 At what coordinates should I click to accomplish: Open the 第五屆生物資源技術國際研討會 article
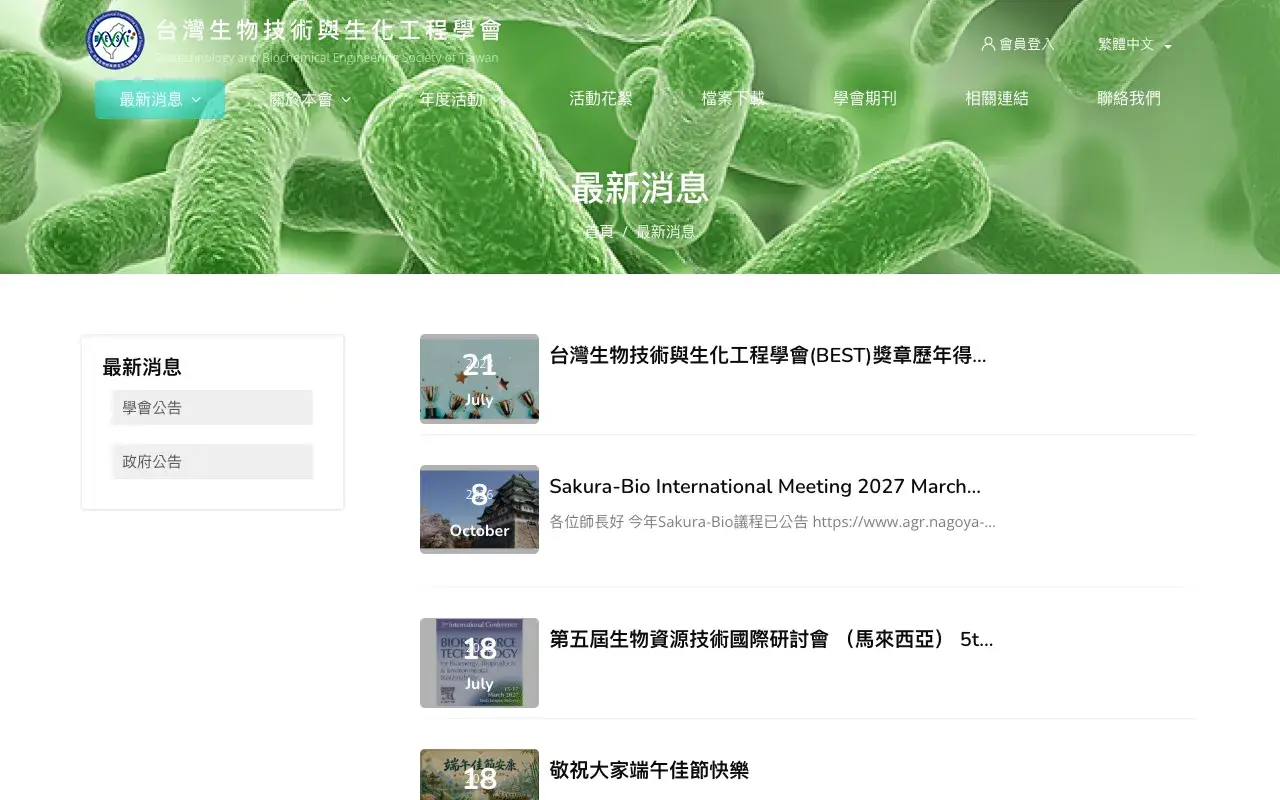pos(771,639)
